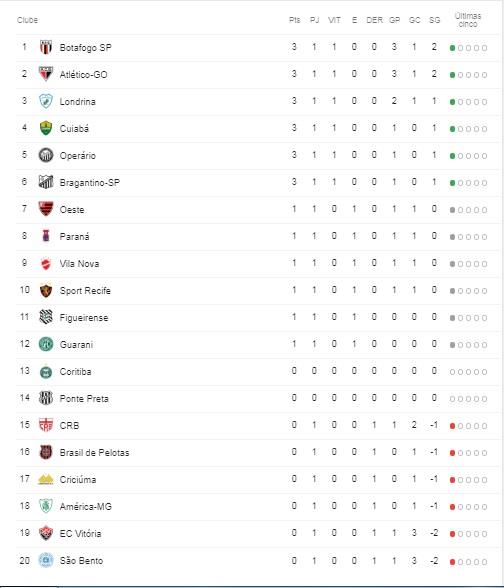Click Botafogo SP's green last-match dot
The image size is (504, 588).
[x=452, y=48]
